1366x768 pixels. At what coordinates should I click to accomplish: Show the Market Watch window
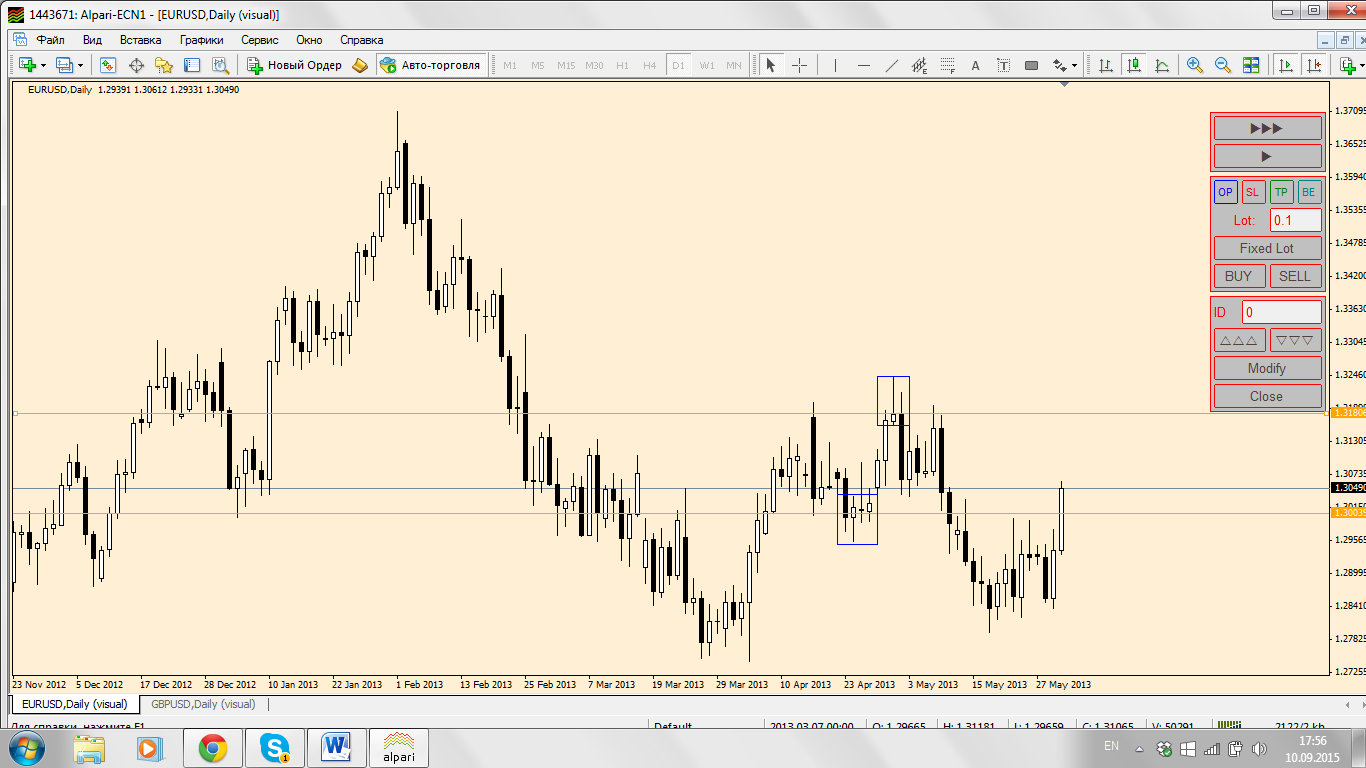108,65
